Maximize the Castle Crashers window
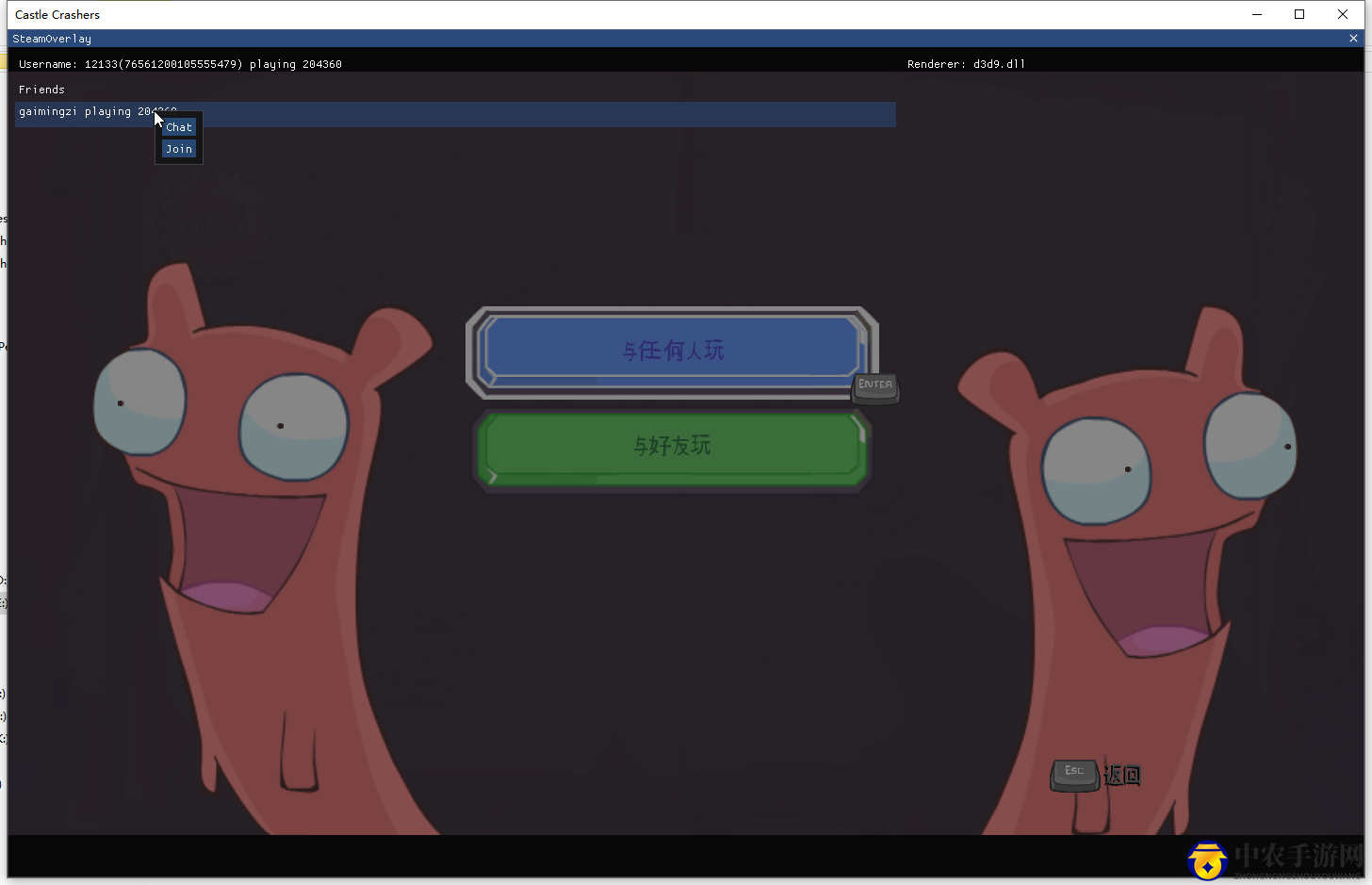Viewport: 1372px width, 885px height. pos(1299,14)
